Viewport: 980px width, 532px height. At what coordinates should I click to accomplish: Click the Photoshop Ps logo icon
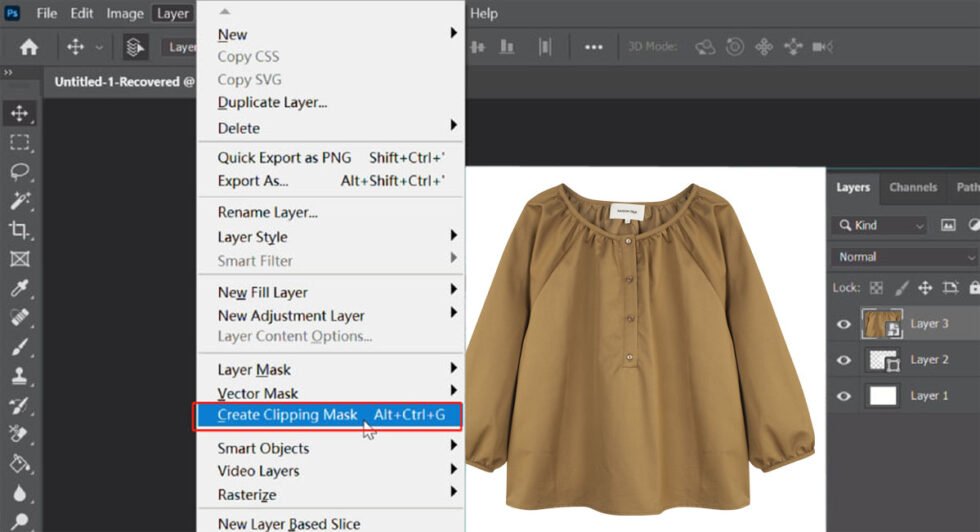pyautogui.click(x=12, y=13)
